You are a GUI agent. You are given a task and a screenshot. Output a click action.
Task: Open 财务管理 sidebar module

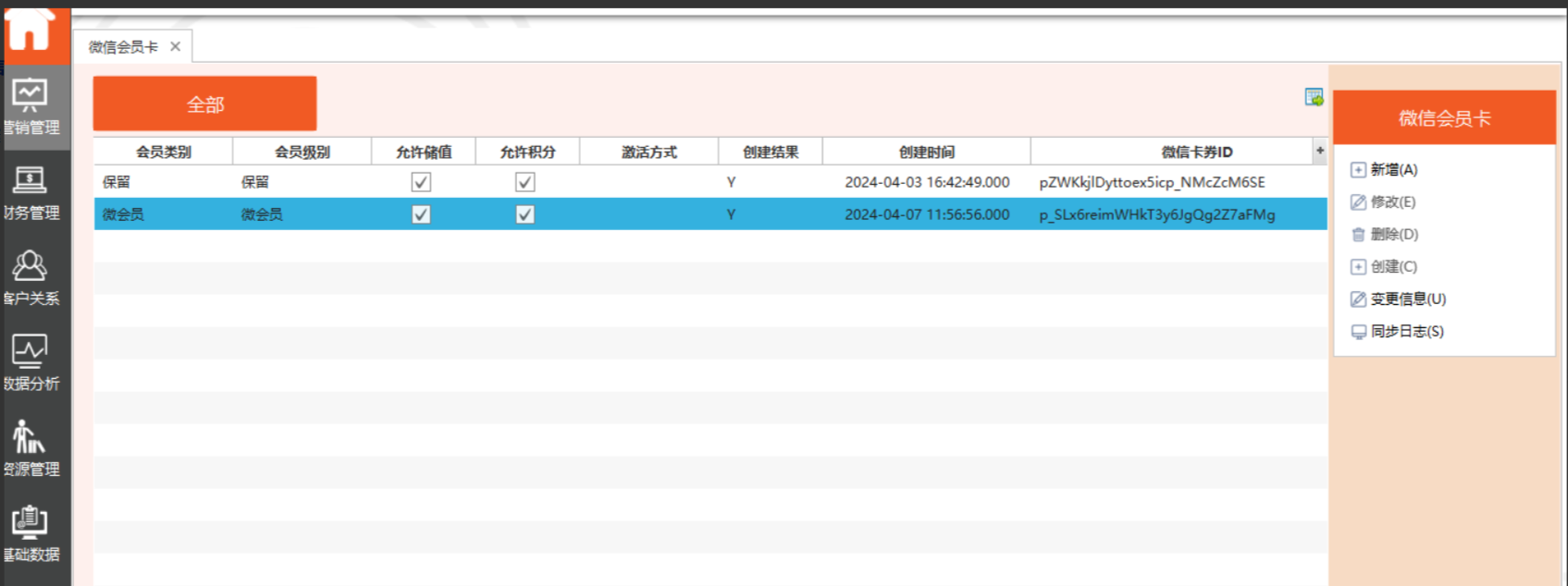[31, 192]
